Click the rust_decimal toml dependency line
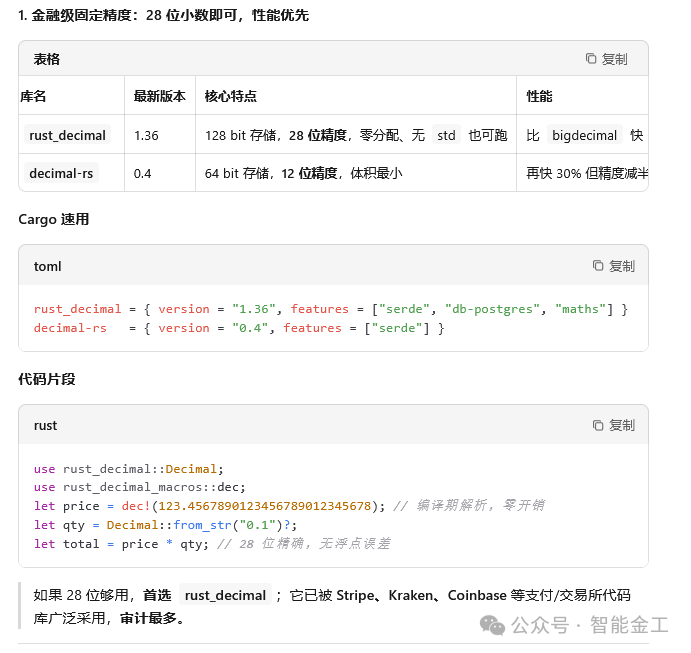This screenshot has width=691, height=653. coord(331,309)
